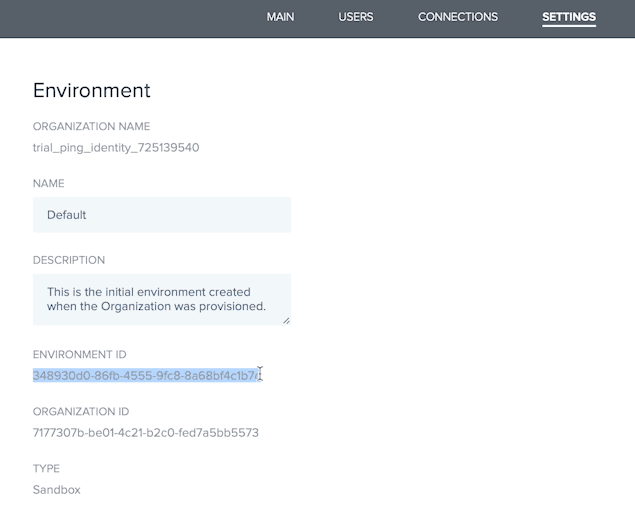The width and height of the screenshot is (635, 511).
Task: Click the highlighted Environment ID value
Action: (x=146, y=375)
